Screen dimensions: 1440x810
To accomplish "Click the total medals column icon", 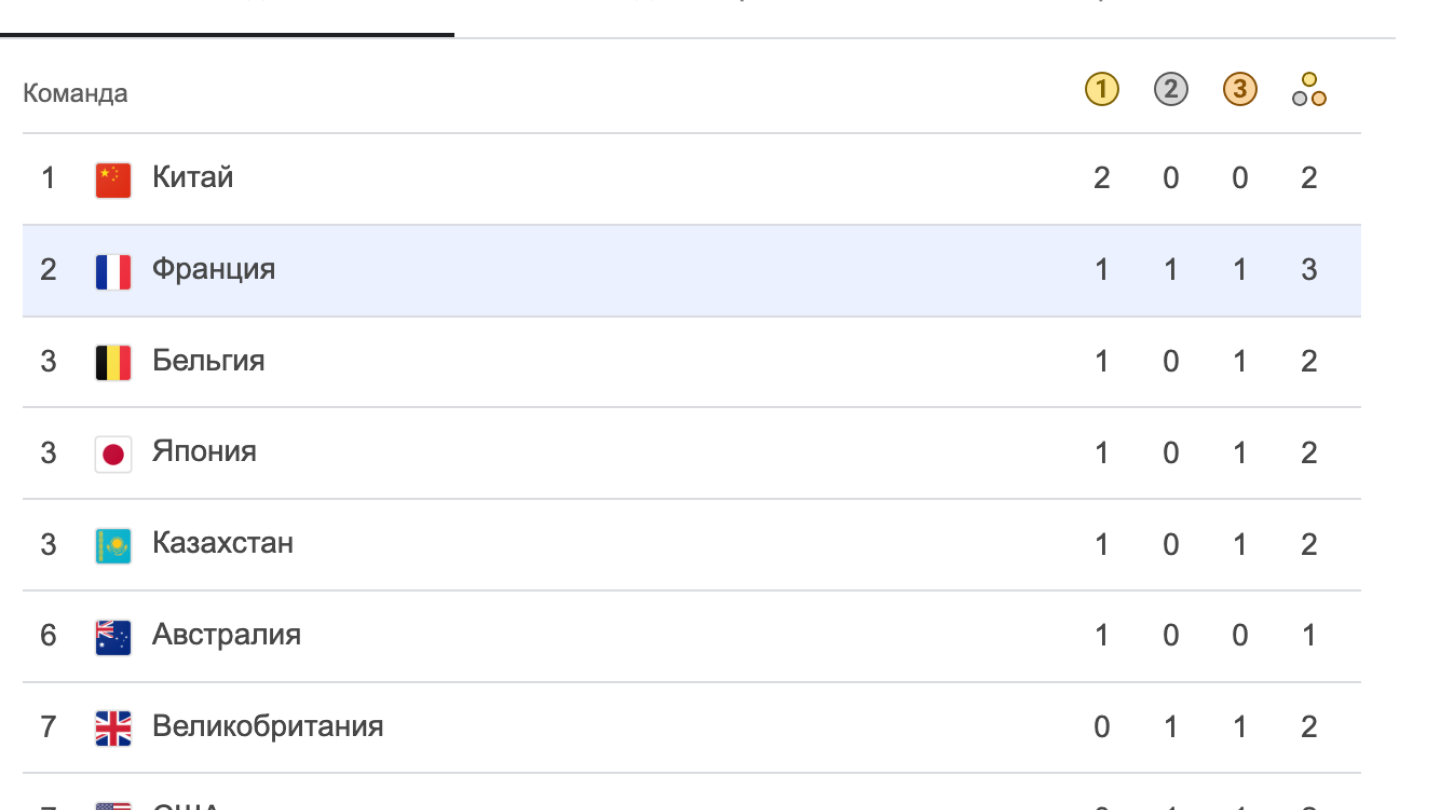I will coord(1308,90).
